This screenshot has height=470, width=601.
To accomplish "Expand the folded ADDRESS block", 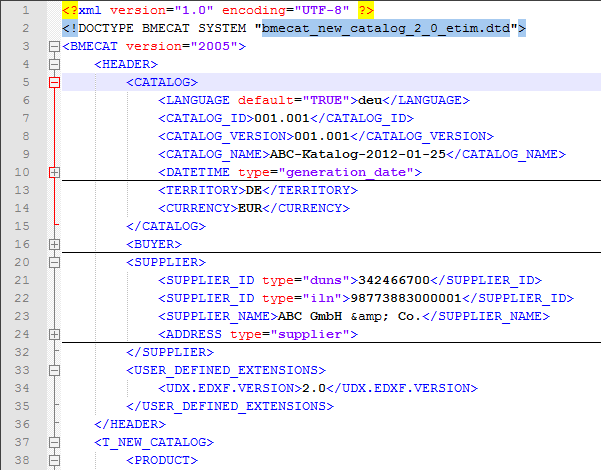I will coord(54,334).
